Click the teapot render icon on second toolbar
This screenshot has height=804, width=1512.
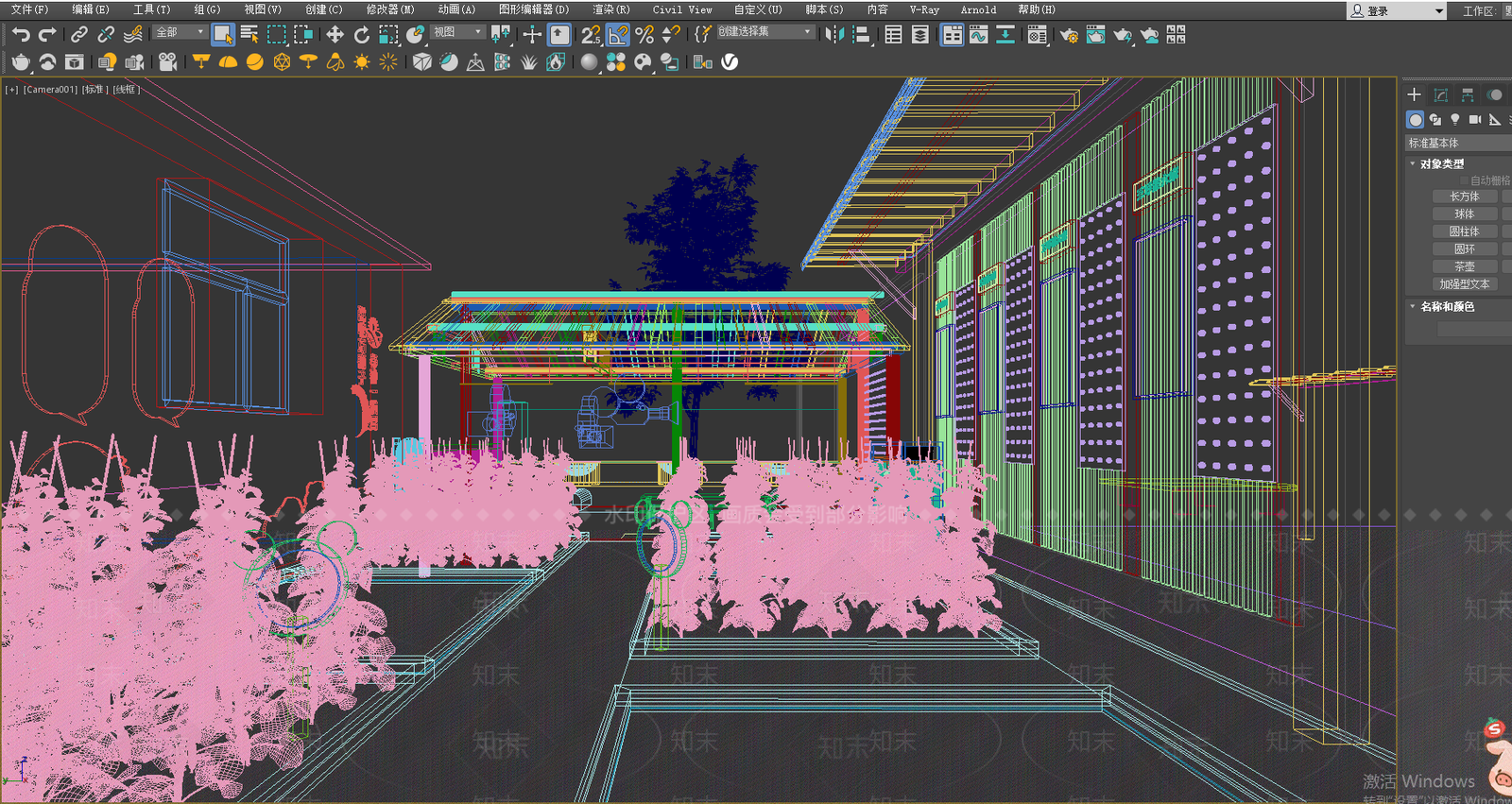pyautogui.click(x=21, y=62)
